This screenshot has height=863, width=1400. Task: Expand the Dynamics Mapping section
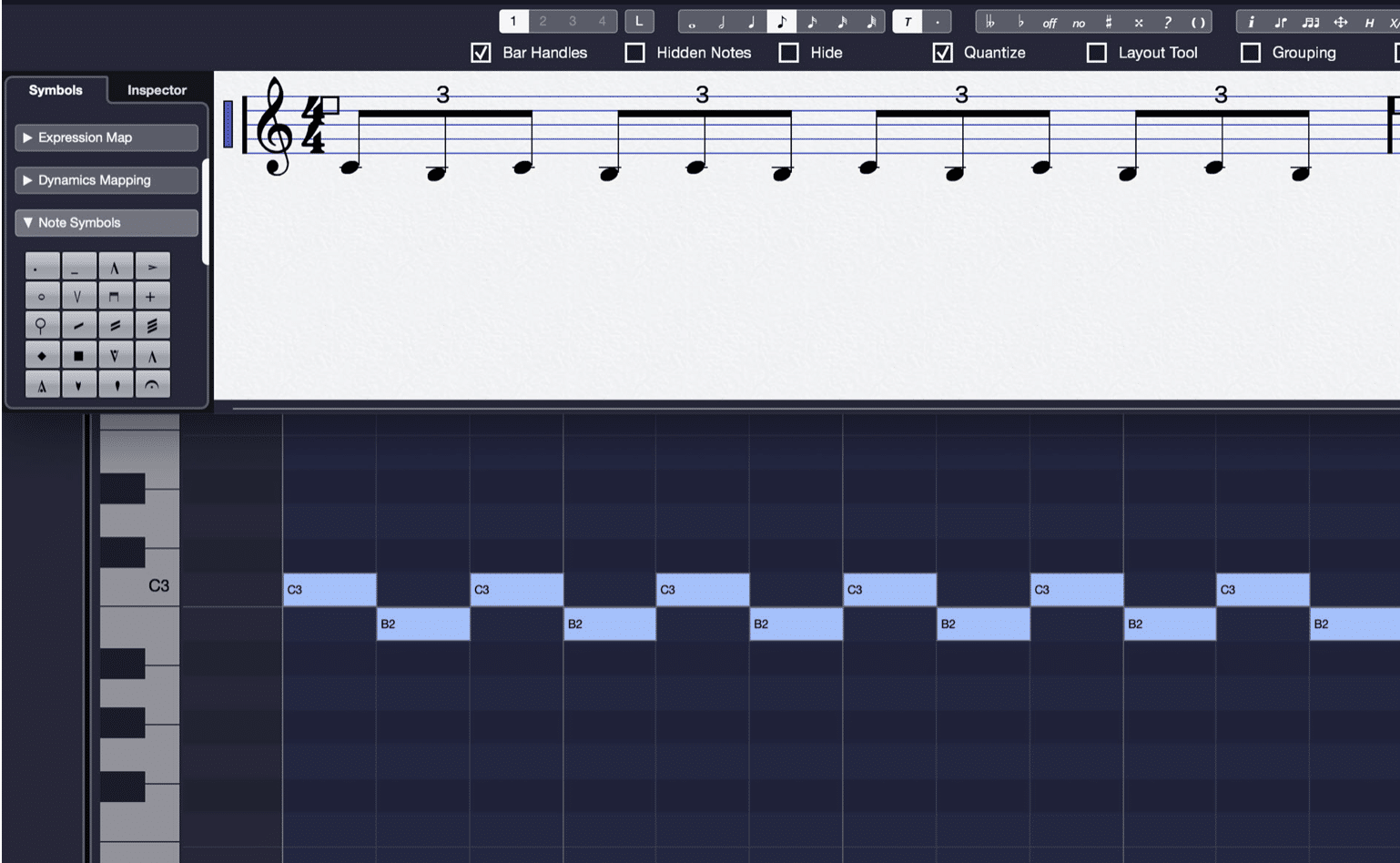click(107, 180)
